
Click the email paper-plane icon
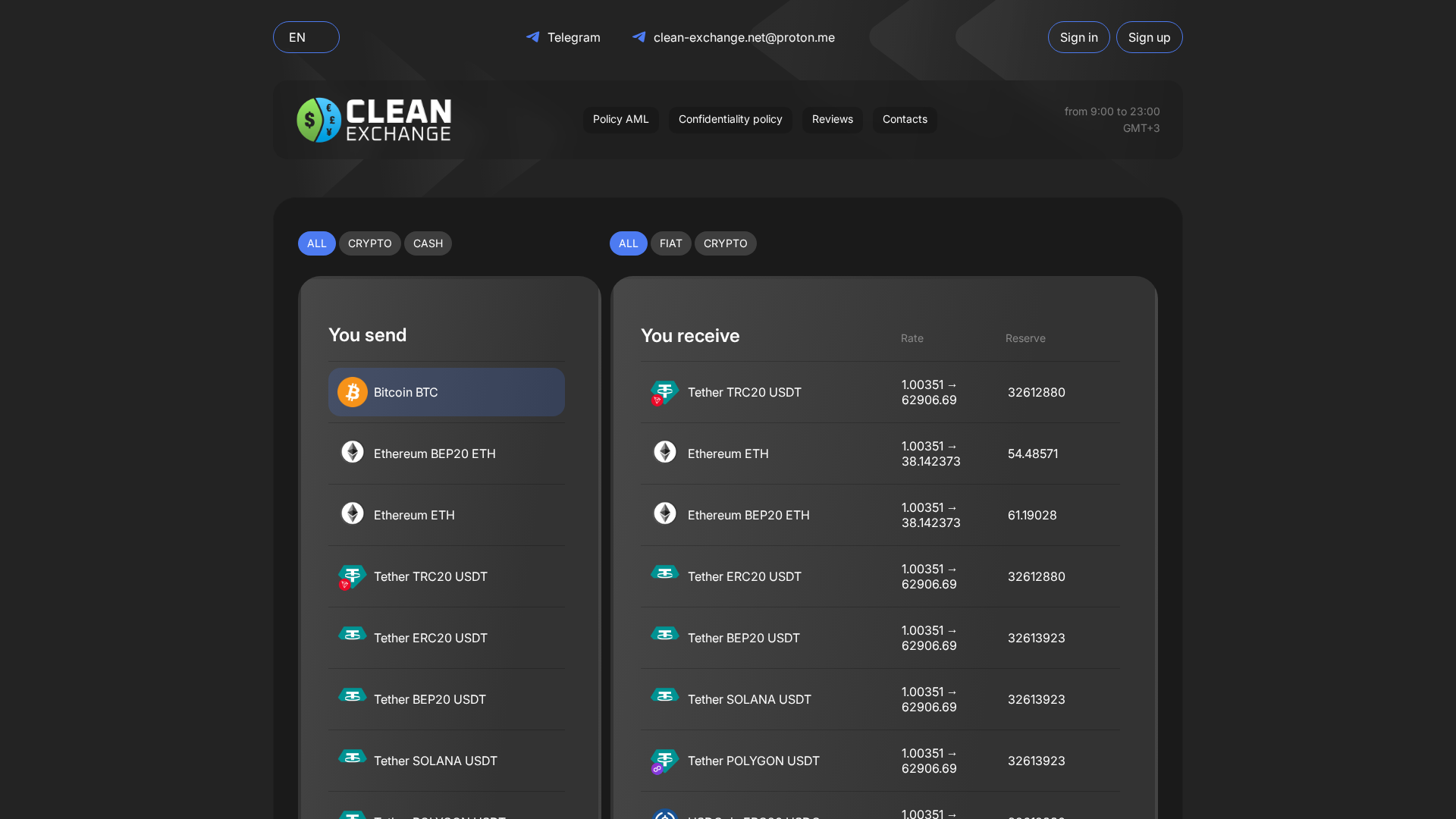click(x=639, y=37)
